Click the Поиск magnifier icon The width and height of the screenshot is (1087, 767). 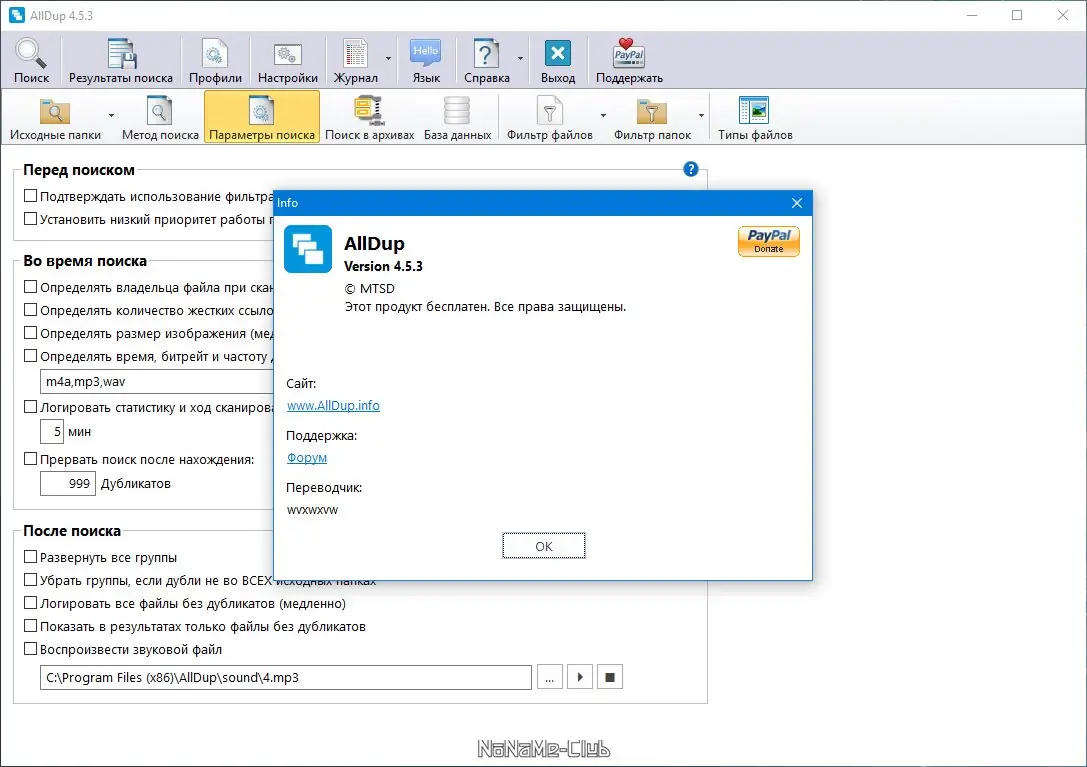31,54
